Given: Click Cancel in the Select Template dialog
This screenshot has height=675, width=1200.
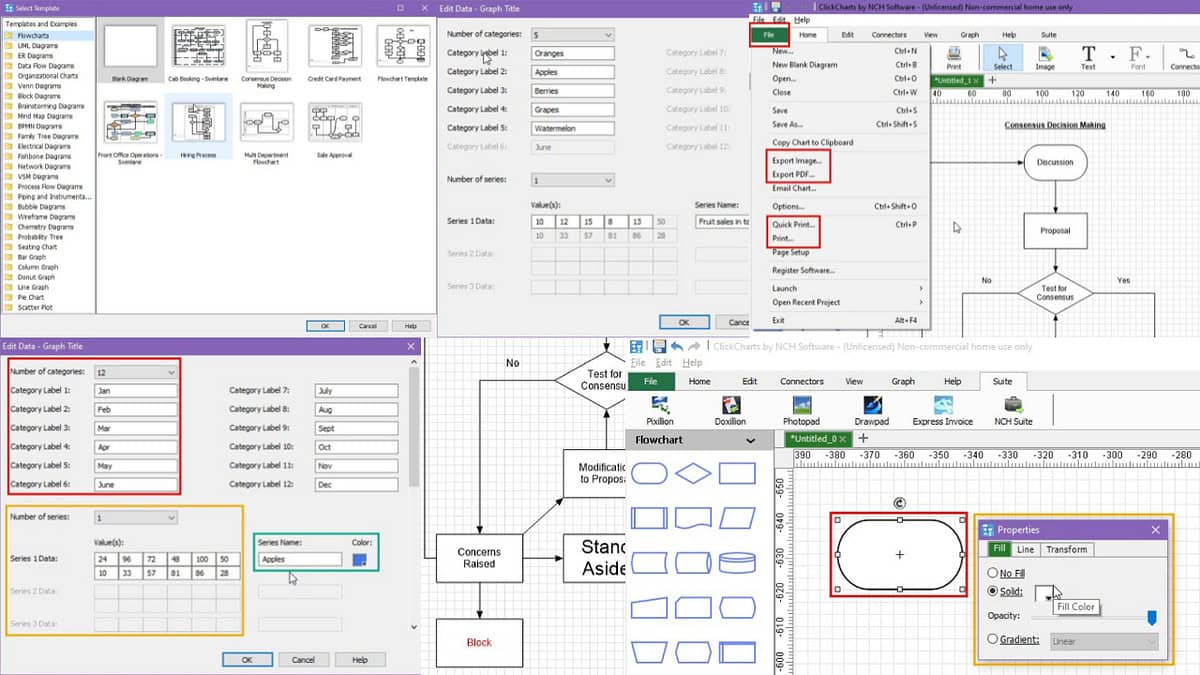Looking at the screenshot, I should (368, 326).
